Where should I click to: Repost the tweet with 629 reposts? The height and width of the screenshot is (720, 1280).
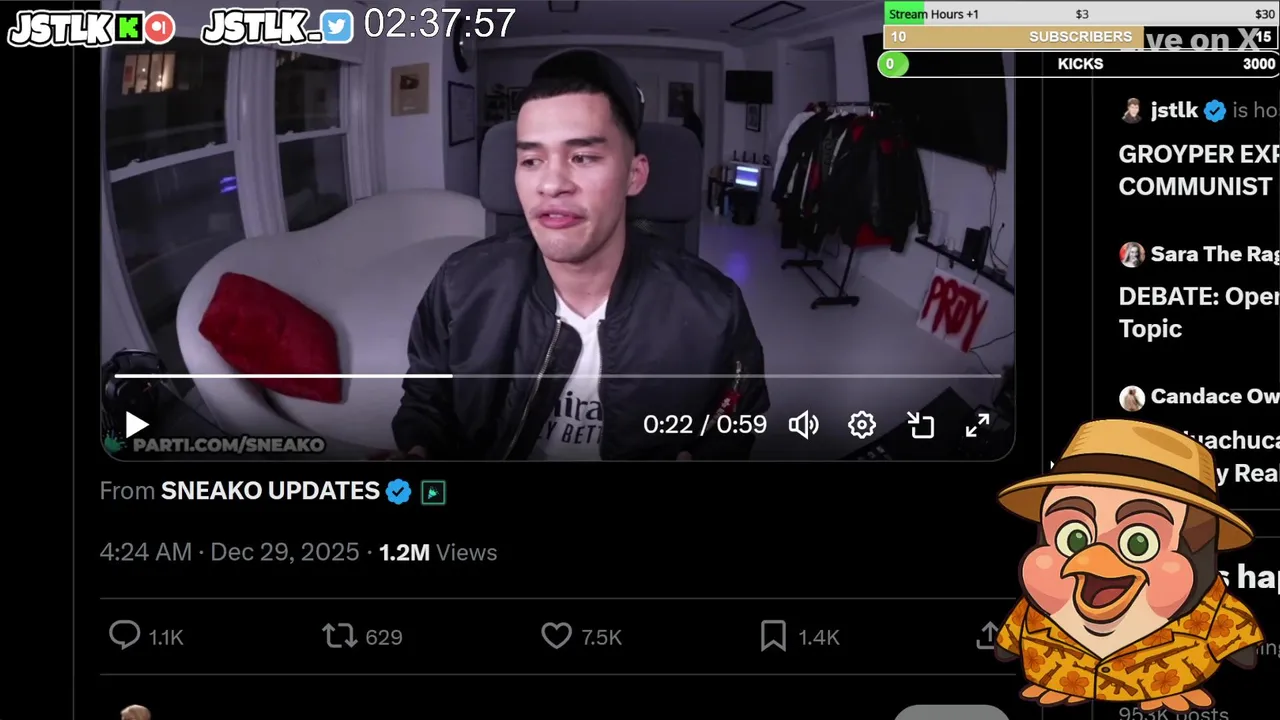pyautogui.click(x=339, y=636)
